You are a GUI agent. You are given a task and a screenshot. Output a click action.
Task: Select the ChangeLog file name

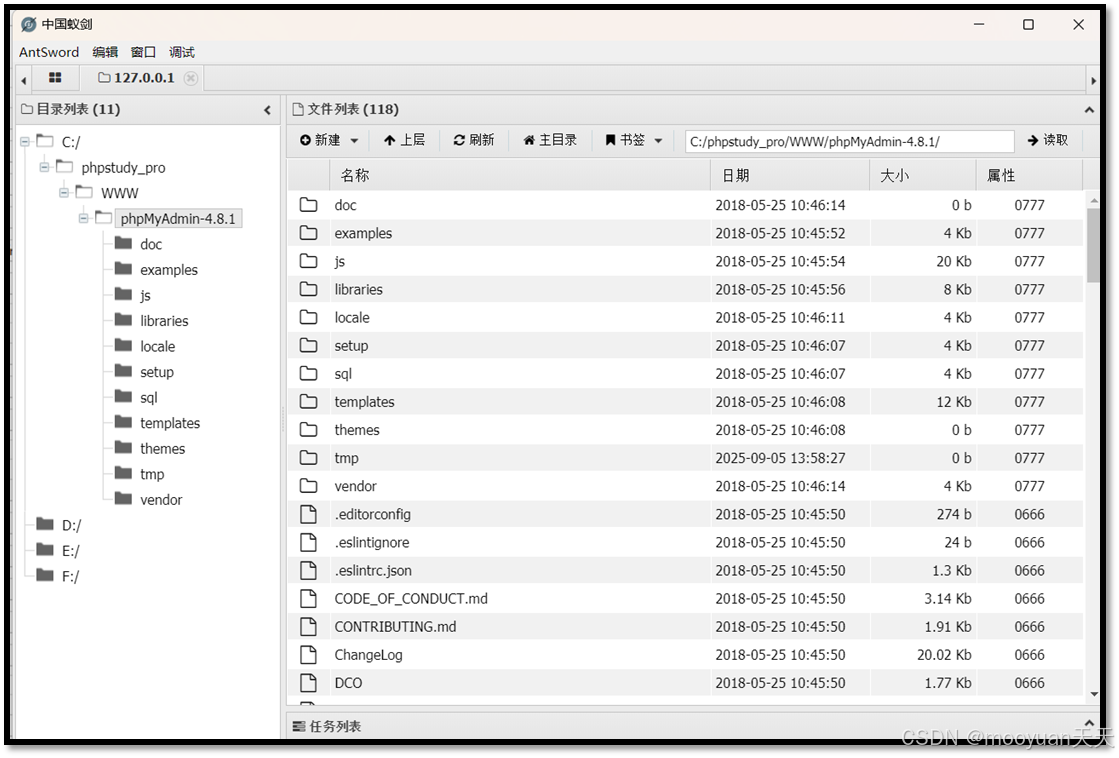pyautogui.click(x=368, y=655)
